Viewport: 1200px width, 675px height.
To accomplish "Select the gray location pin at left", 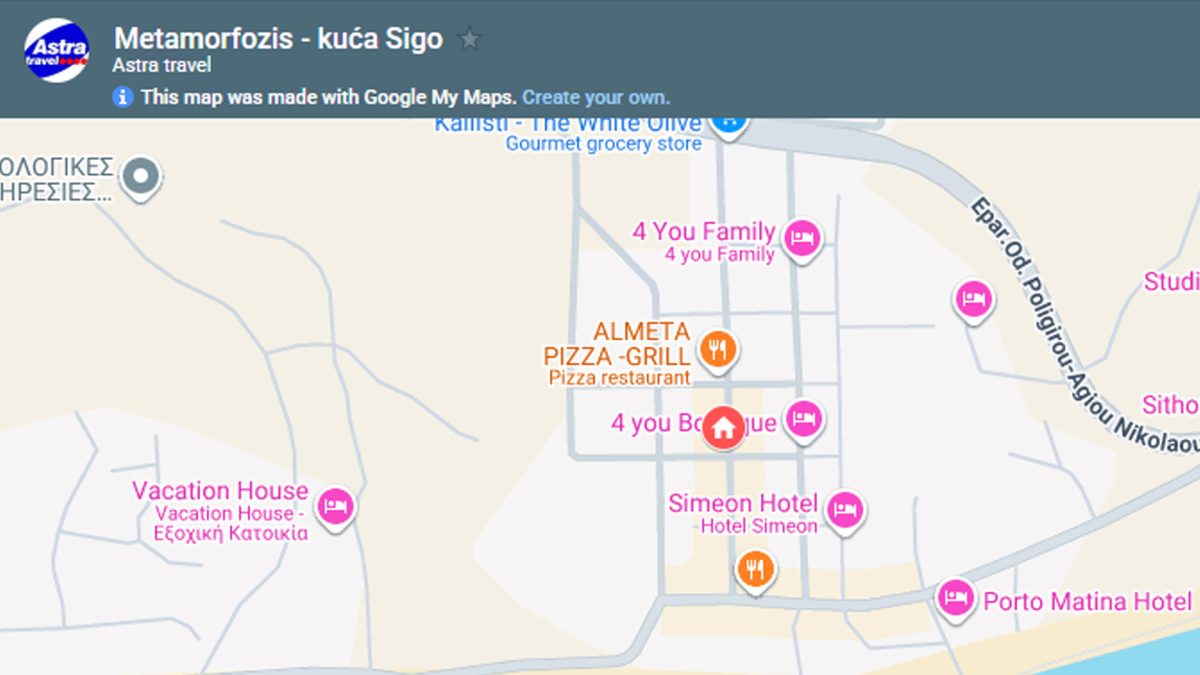I will pos(141,177).
